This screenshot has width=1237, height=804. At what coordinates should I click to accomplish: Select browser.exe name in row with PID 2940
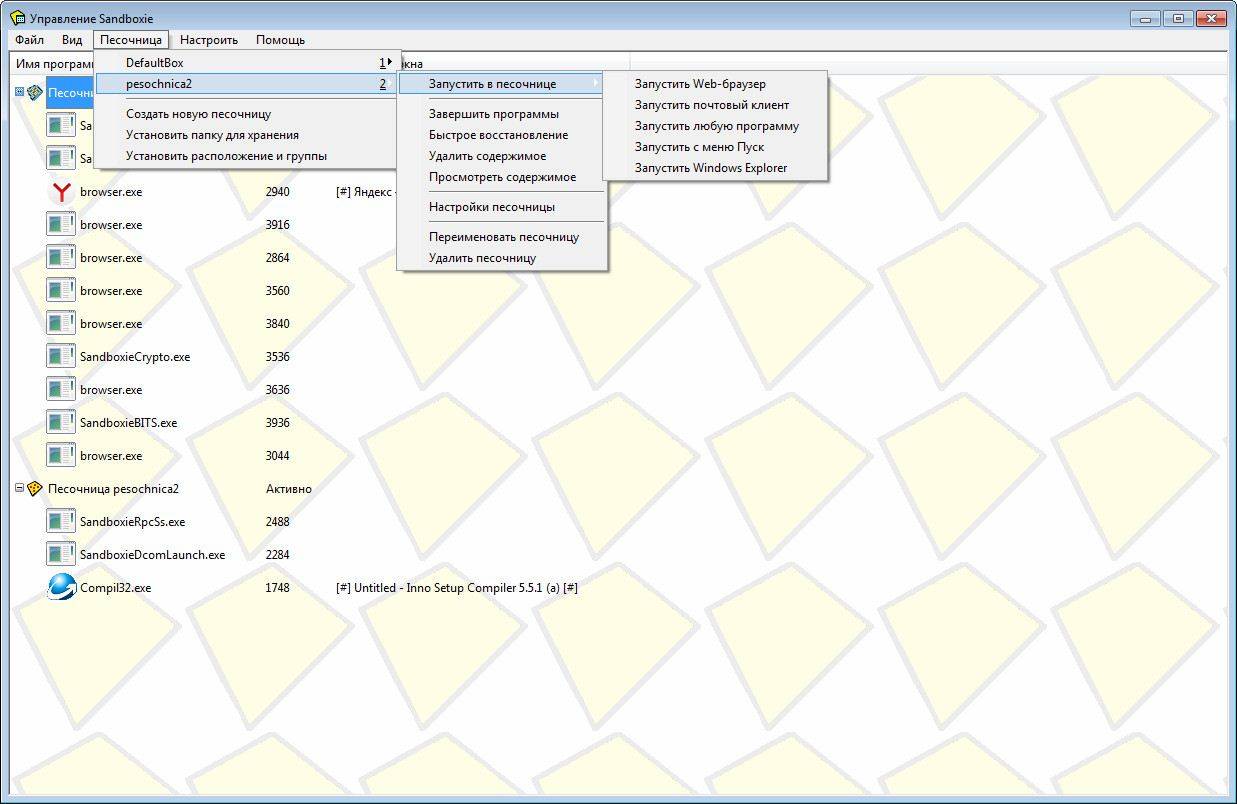point(111,192)
